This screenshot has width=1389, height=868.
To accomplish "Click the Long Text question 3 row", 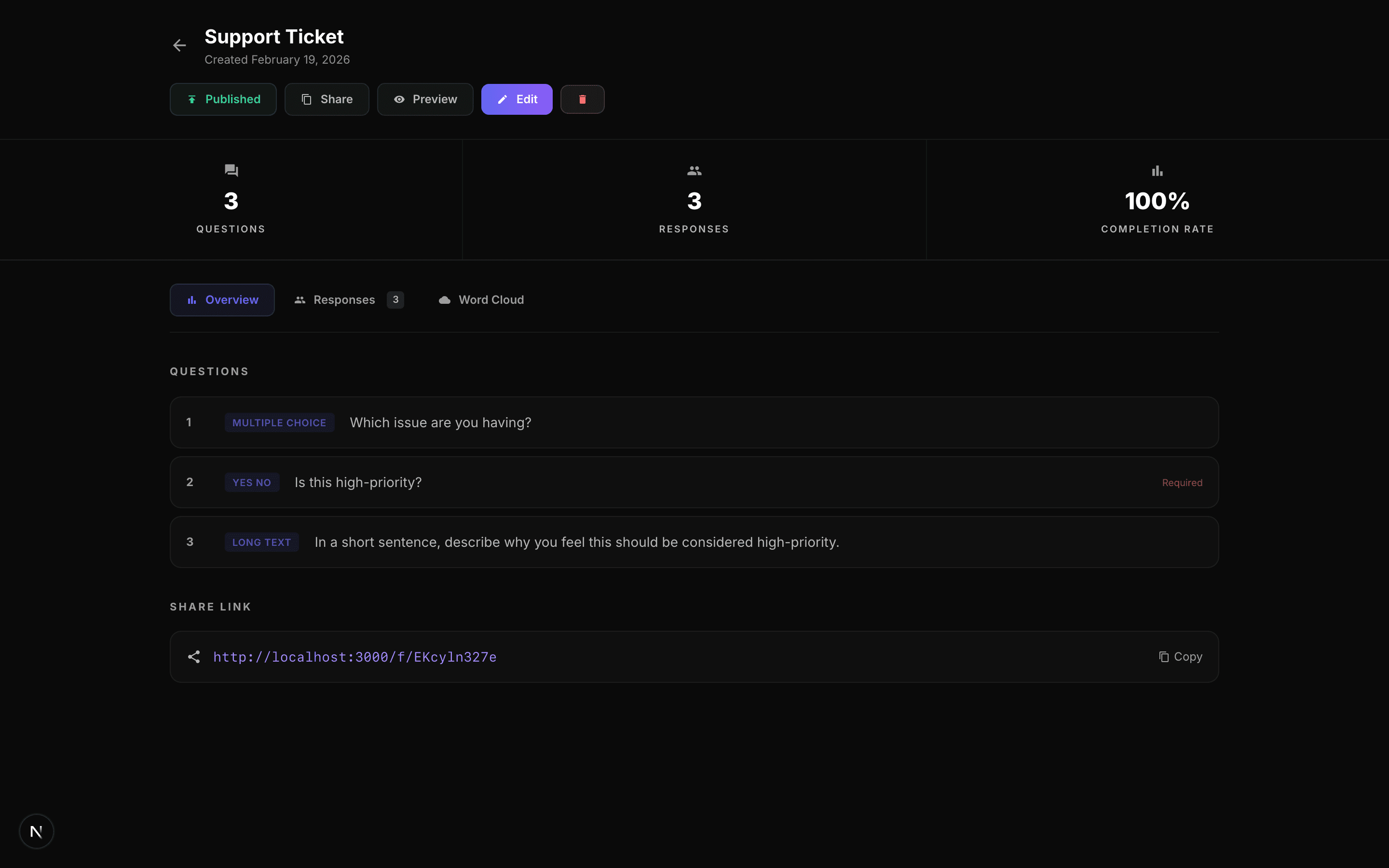I will tap(694, 542).
